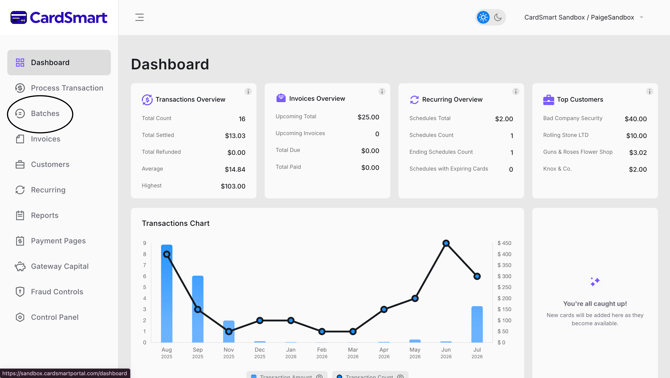
Task: Click the Recurring Overview cycle icon
Action: click(414, 100)
